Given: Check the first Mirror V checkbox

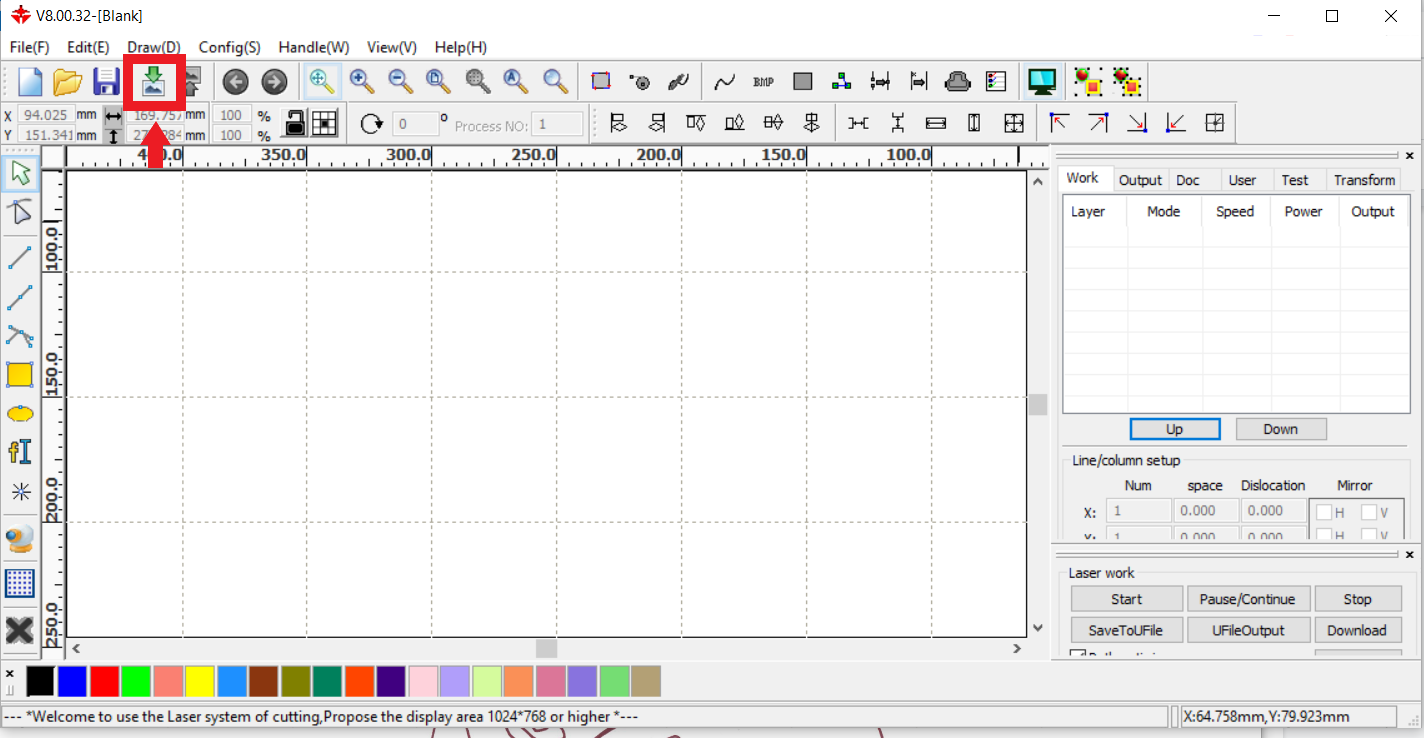Looking at the screenshot, I should (x=1369, y=512).
